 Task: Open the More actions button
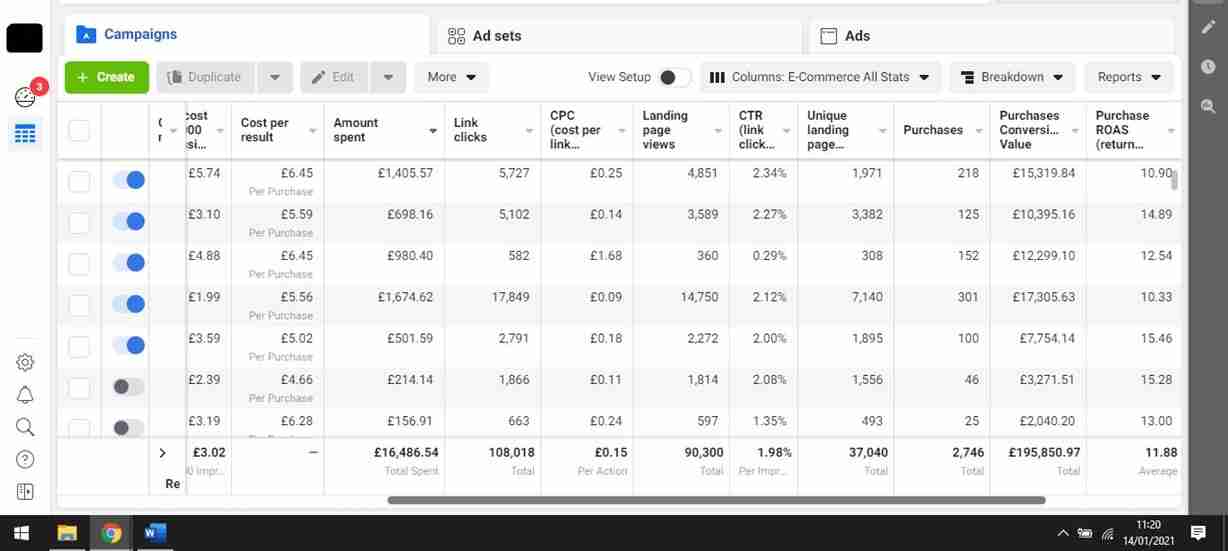[450, 77]
